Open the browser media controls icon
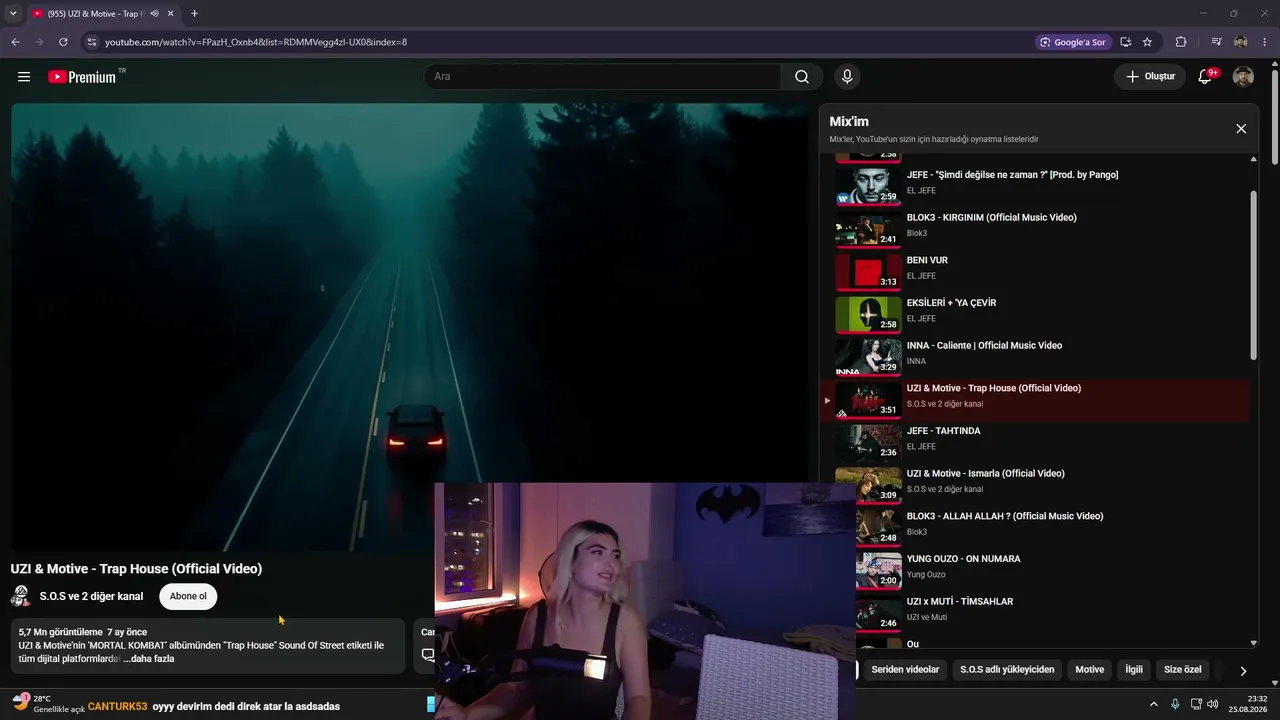1280x720 pixels. pyautogui.click(x=1216, y=42)
